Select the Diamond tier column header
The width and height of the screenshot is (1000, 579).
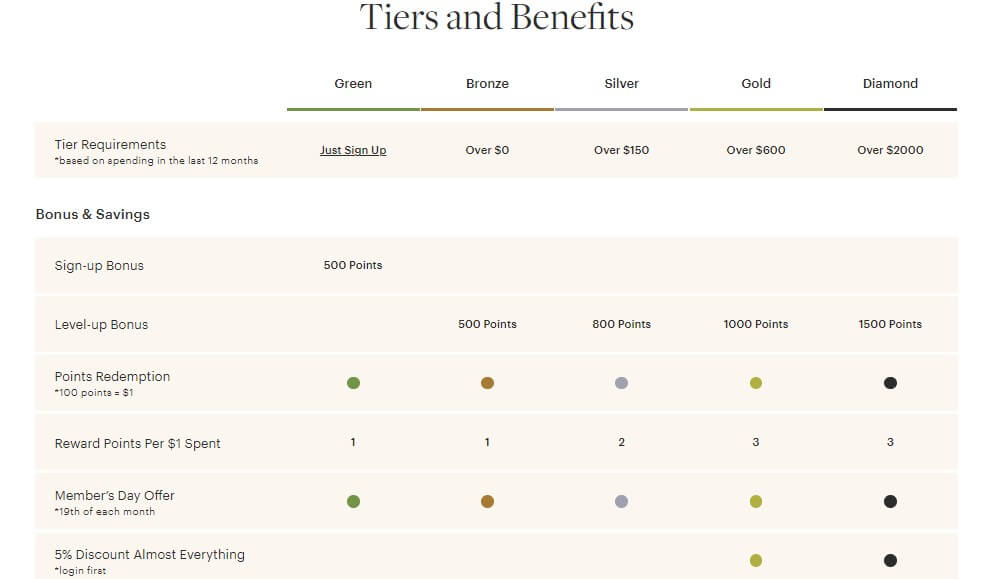(x=890, y=84)
